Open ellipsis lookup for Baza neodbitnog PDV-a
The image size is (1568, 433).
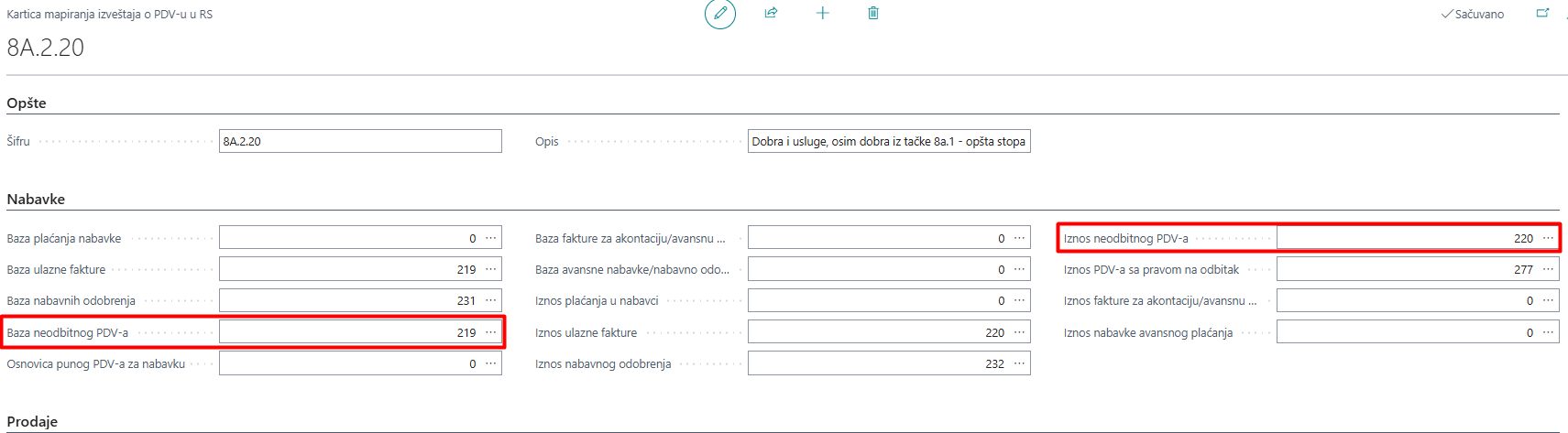coord(491,332)
